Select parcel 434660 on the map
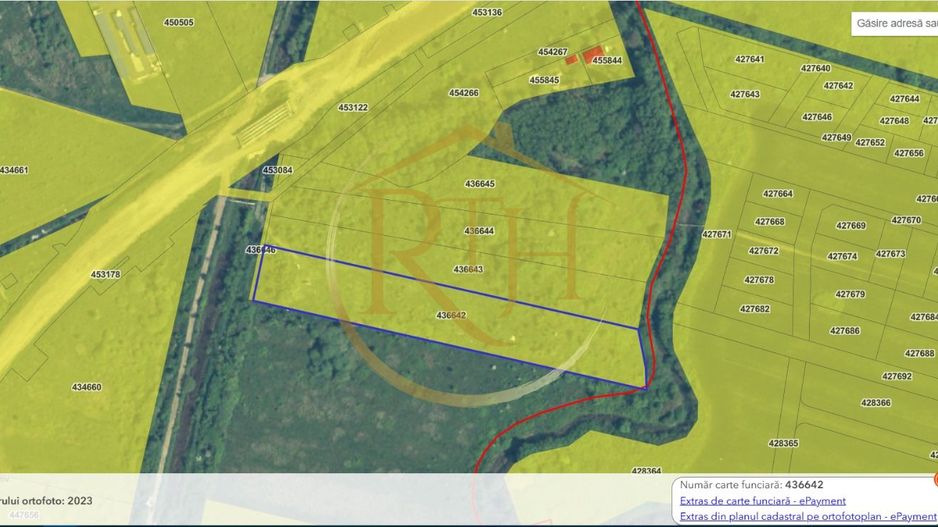 tap(86, 387)
